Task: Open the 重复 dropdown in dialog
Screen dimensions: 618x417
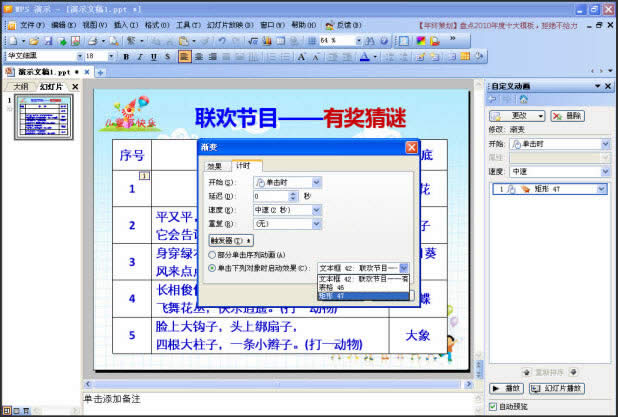Action: click(x=316, y=224)
